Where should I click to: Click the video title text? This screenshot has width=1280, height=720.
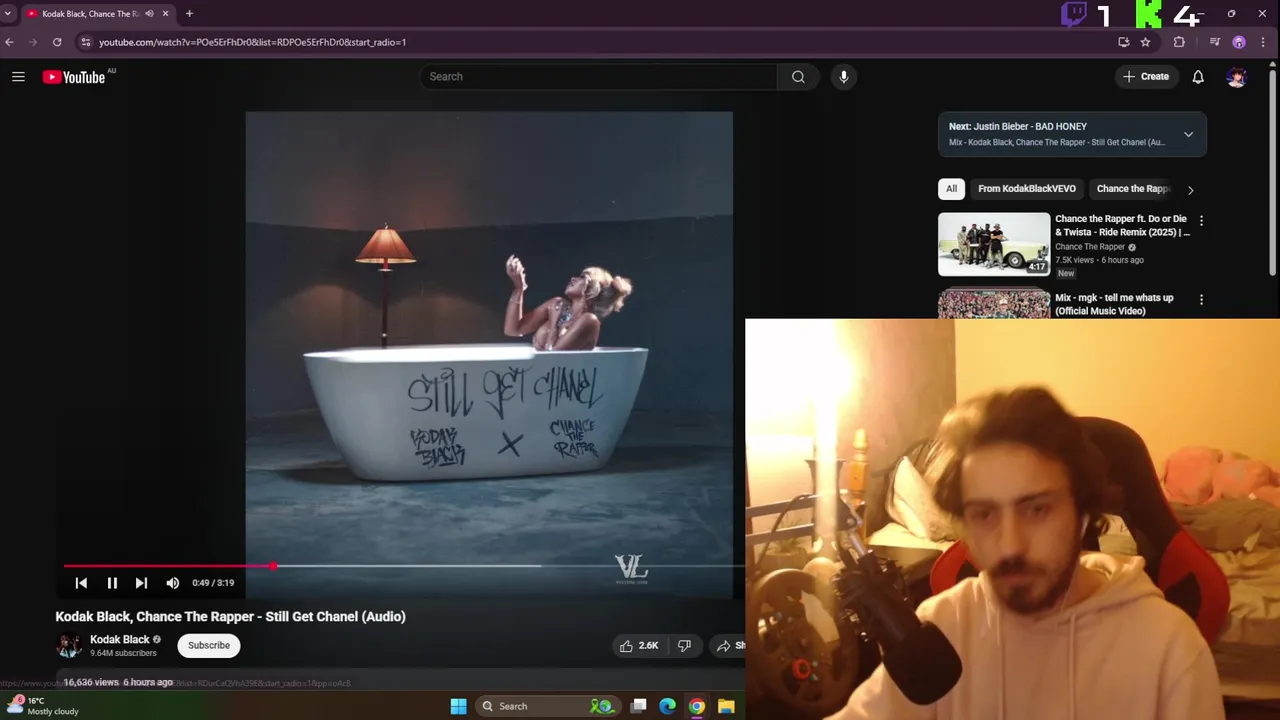coord(230,617)
